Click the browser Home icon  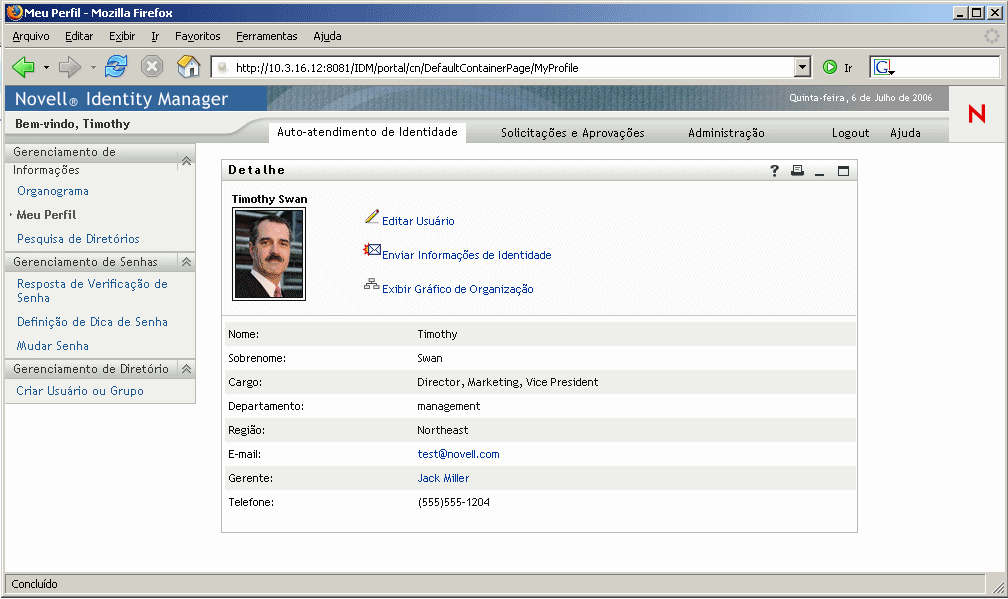188,67
